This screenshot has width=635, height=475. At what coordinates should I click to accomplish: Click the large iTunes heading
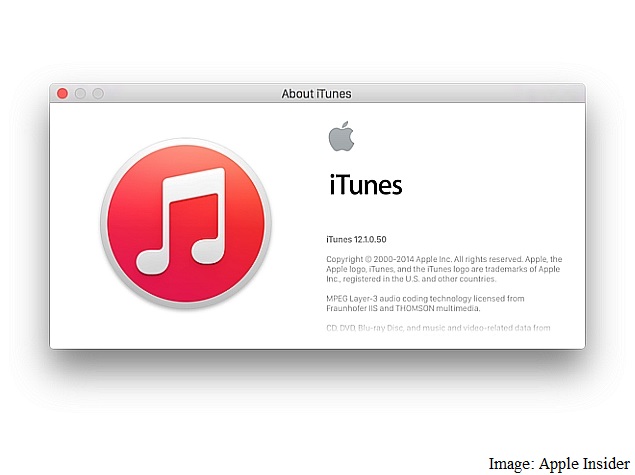366,185
